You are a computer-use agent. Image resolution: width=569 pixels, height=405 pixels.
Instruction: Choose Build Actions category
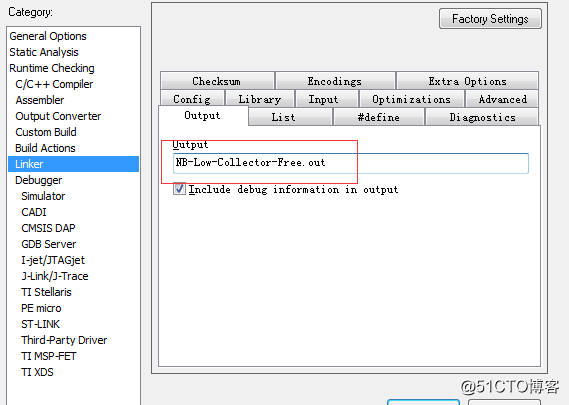(x=45, y=148)
